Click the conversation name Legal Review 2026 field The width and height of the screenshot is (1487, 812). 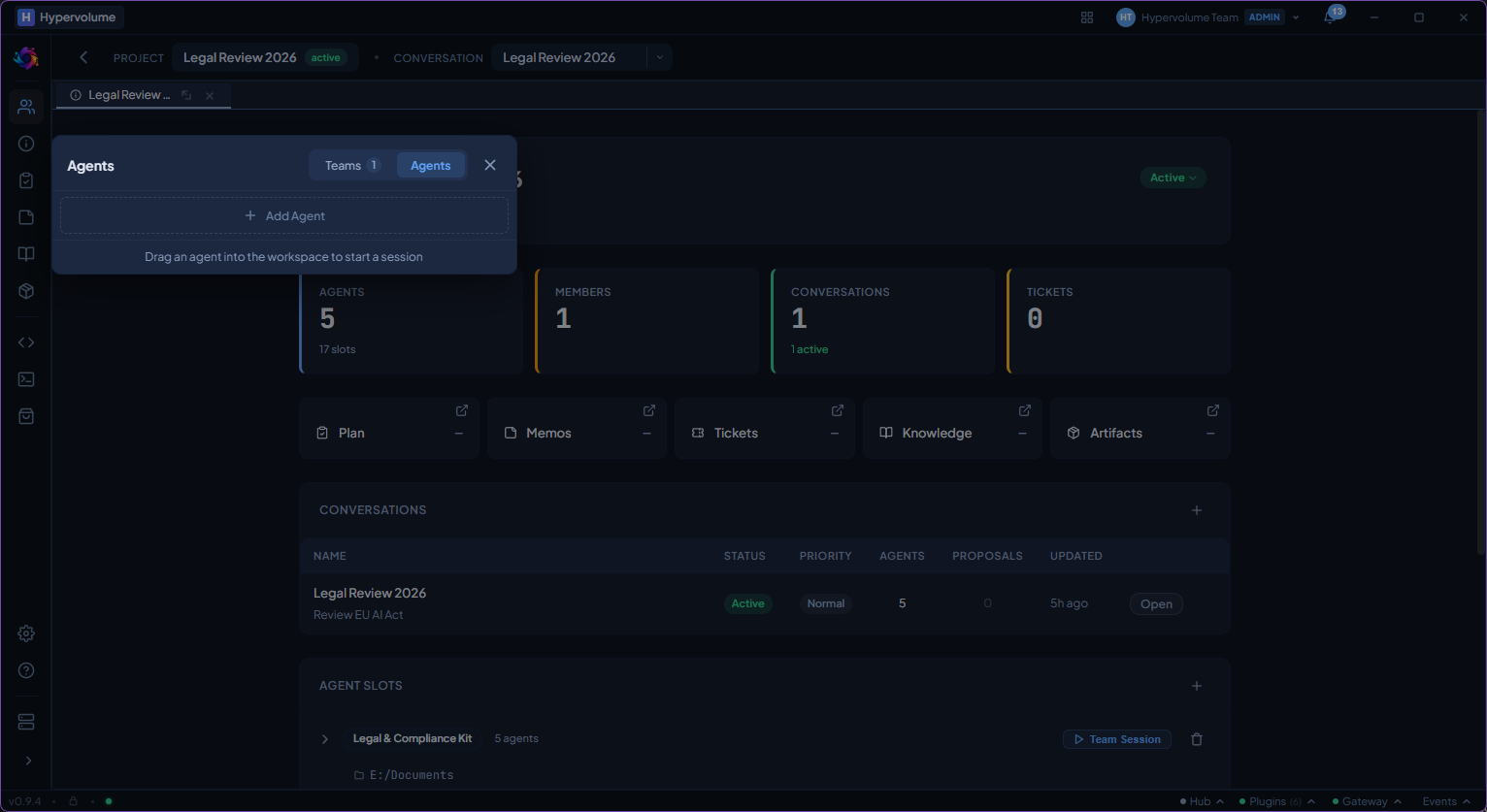pos(569,58)
